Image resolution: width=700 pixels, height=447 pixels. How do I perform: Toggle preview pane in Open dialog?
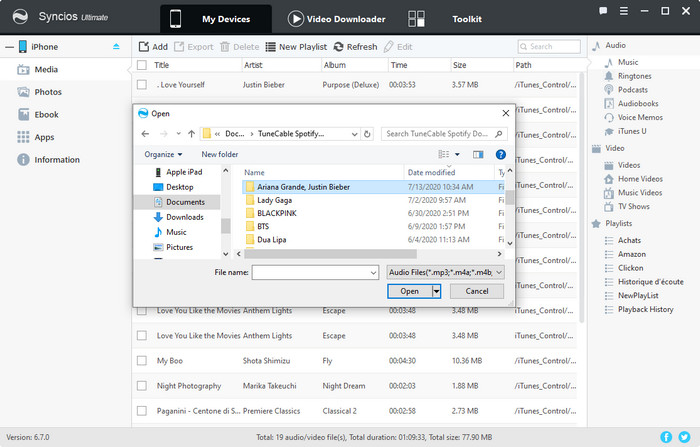[x=478, y=155]
